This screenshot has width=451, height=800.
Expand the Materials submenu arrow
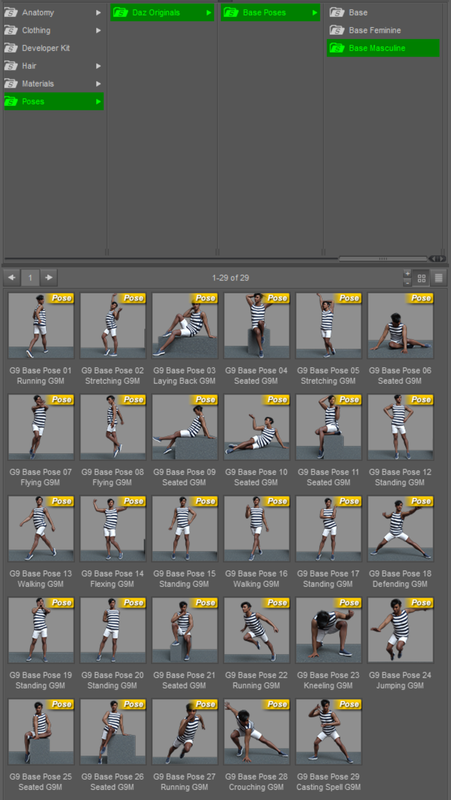[98, 84]
